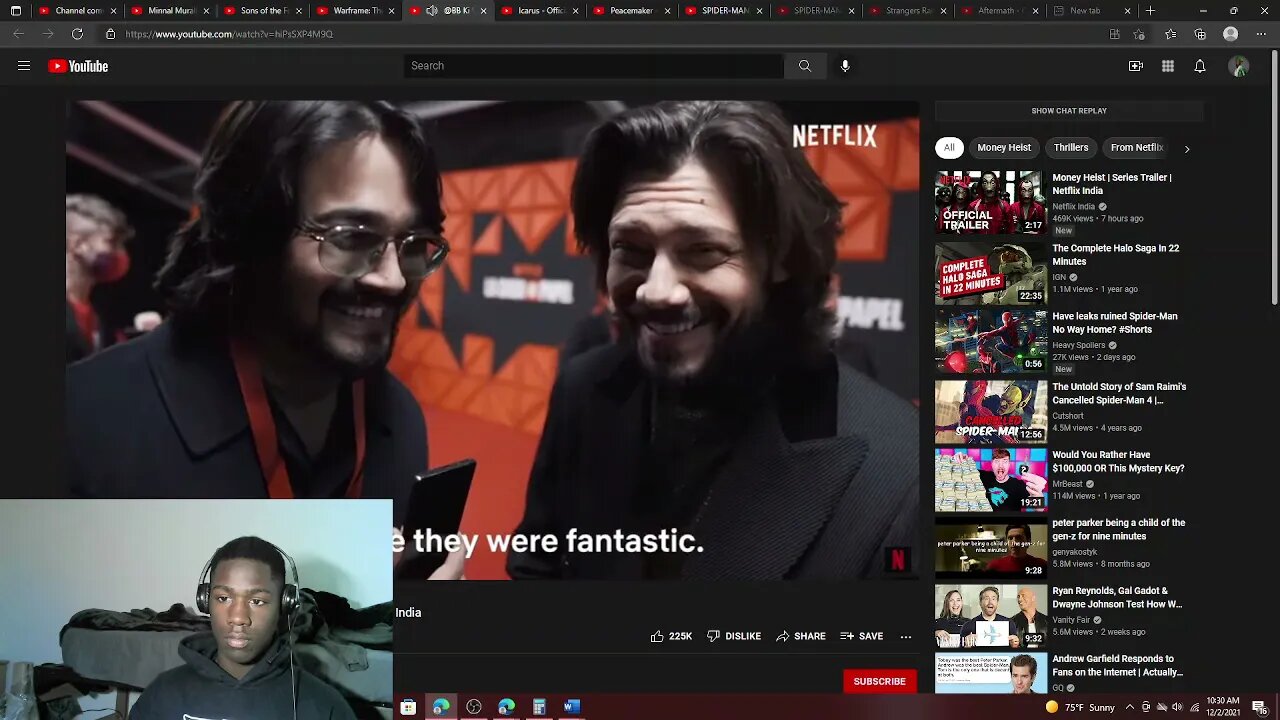Click MrBeast mystery key video thumbnail
Viewport: 1280px width, 720px height.
pyautogui.click(x=991, y=480)
